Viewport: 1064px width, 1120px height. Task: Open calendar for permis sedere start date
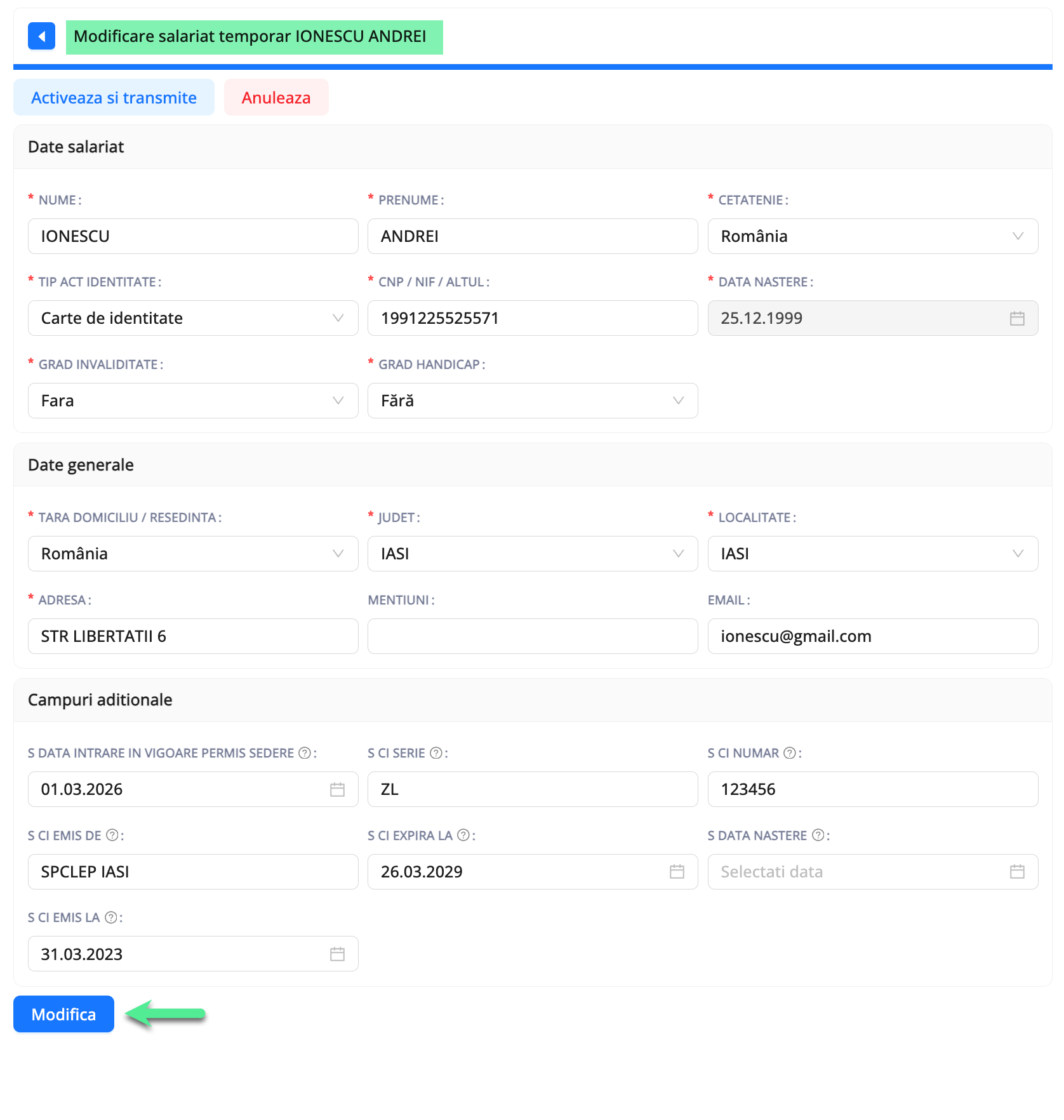[x=337, y=789]
